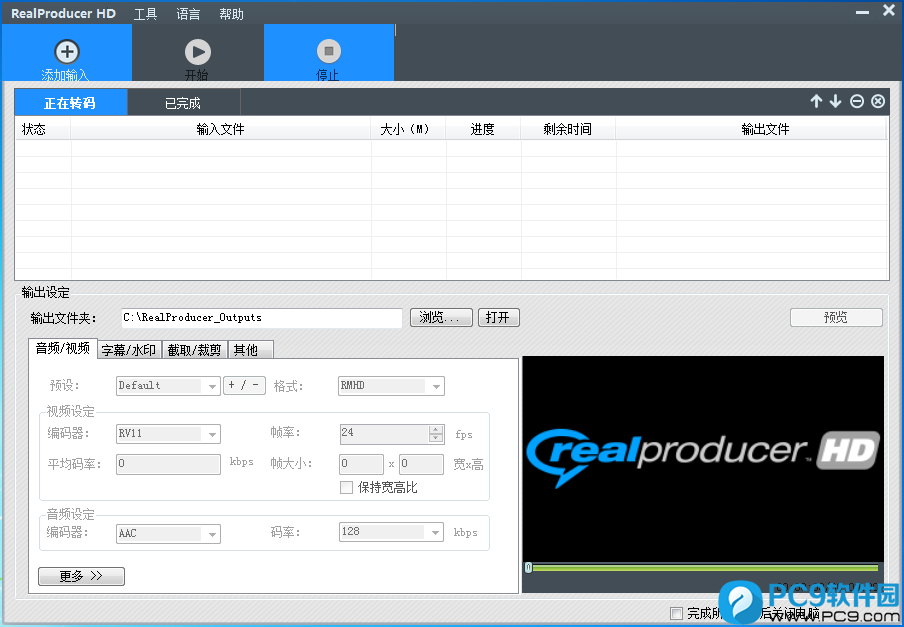Viewport: 904px width, 627px height.
Task: Toggle shutdown-after-completion checkbox at bottom
Action: pos(676,613)
